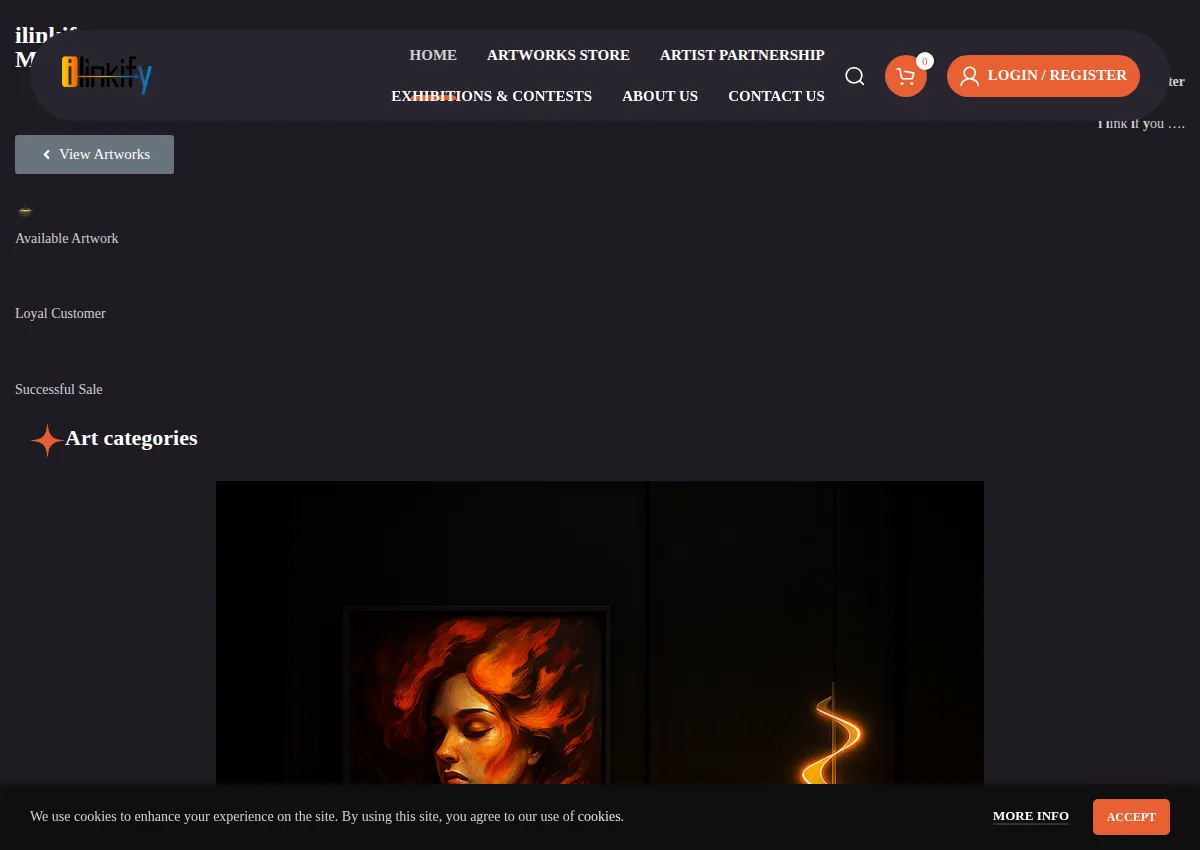Image resolution: width=1200 pixels, height=850 pixels.
Task: Navigate to ABOUT US
Action: 660,96
